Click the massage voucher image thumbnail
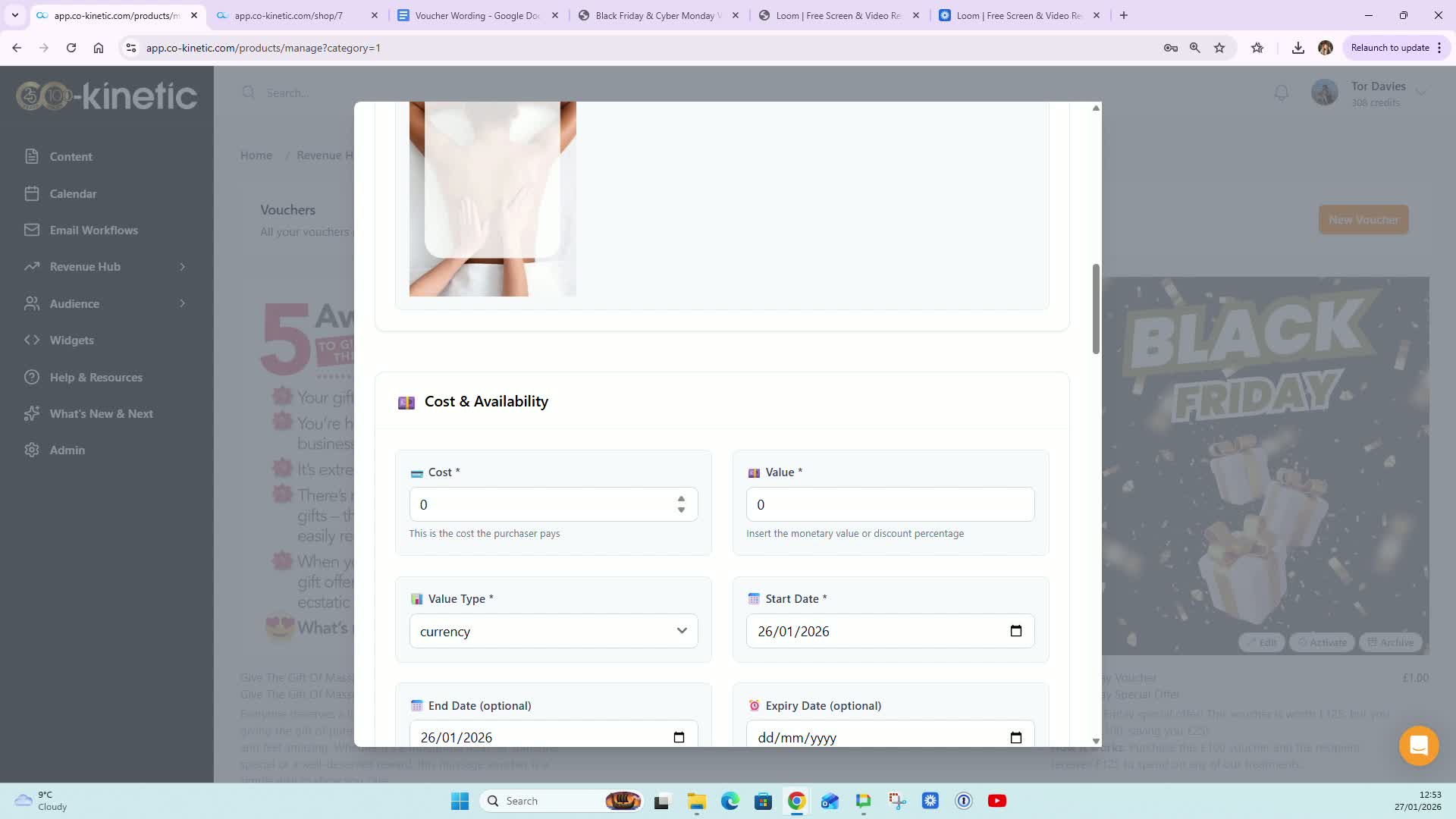Viewport: 1456px width, 819px height. (493, 199)
